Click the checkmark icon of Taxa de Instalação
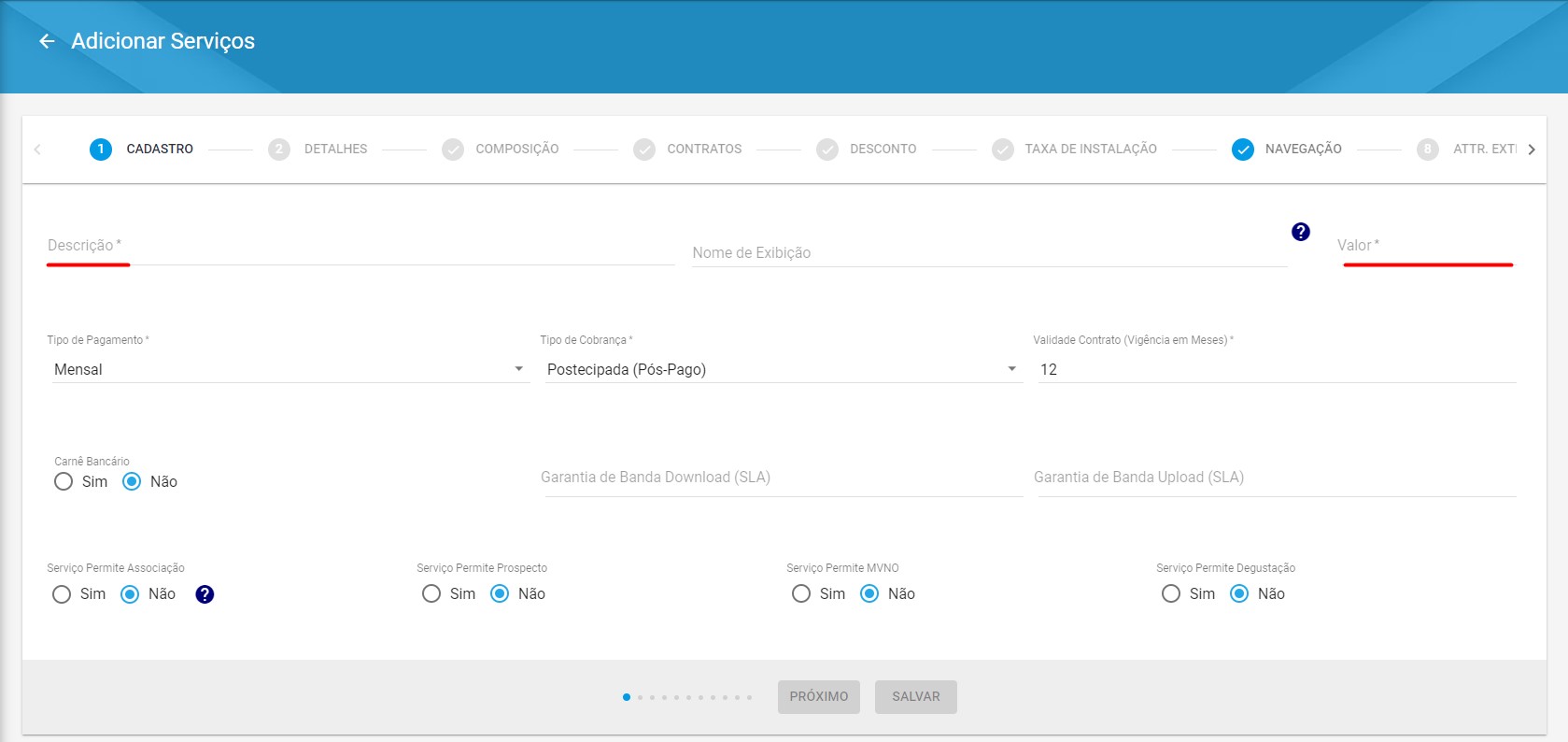The image size is (1568, 742). point(1003,150)
